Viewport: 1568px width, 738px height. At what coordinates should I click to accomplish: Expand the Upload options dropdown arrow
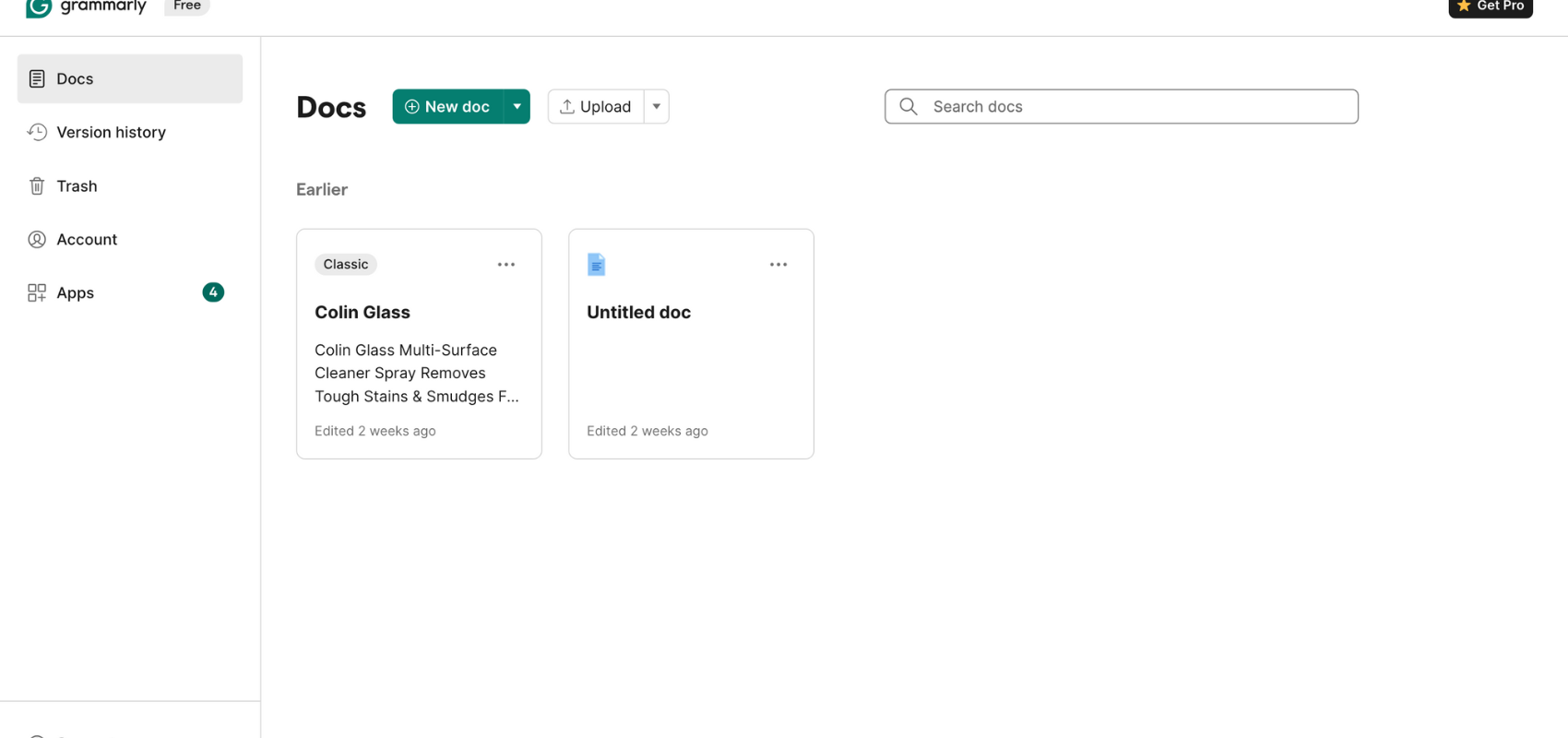657,107
